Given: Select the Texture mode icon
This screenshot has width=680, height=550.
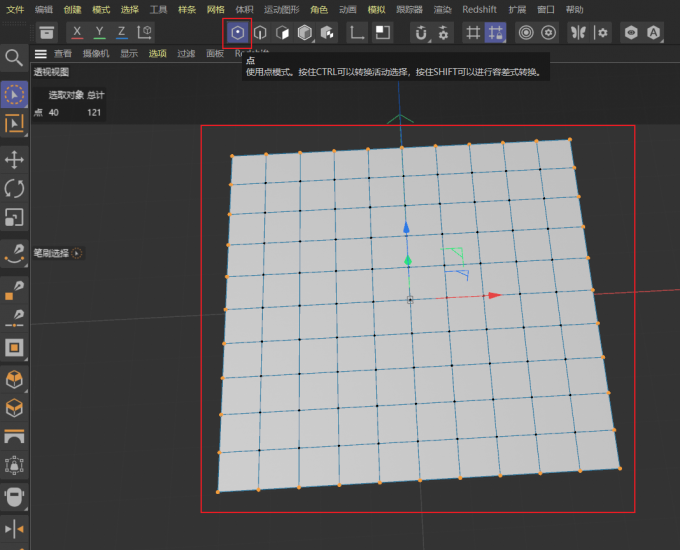Looking at the screenshot, I should point(327,33).
